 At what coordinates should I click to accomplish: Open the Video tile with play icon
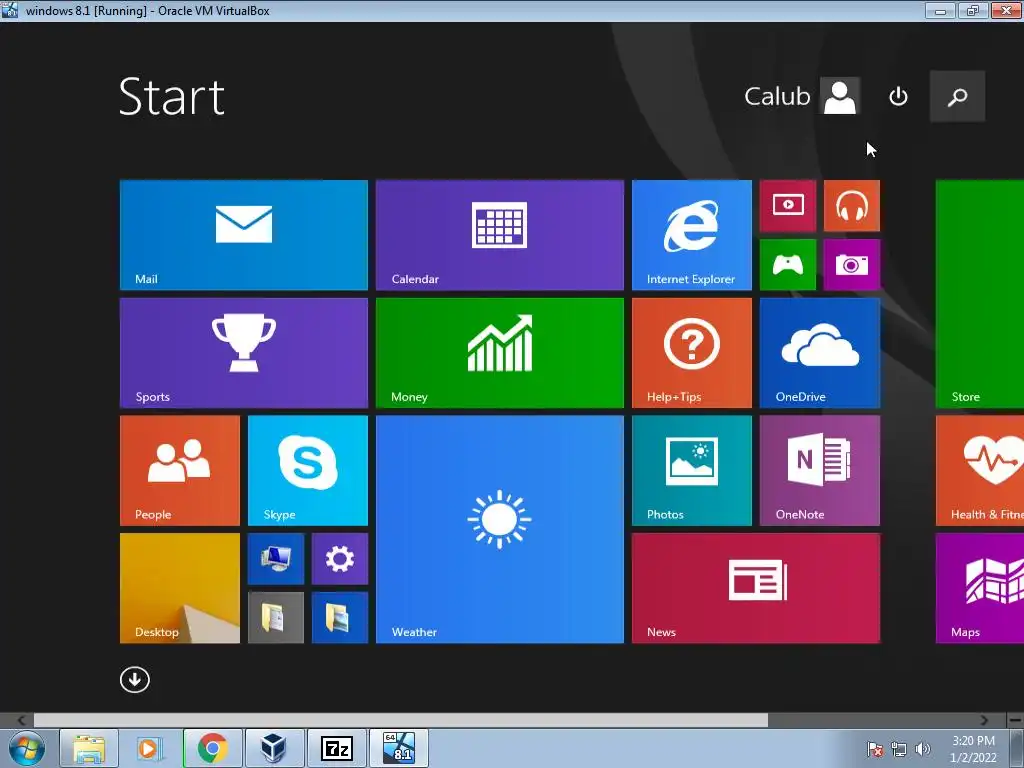tap(788, 206)
